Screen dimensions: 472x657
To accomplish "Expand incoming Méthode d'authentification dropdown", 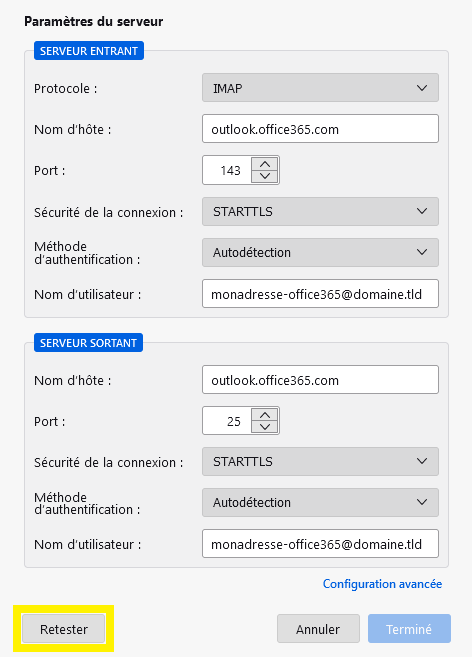I will 320,252.
